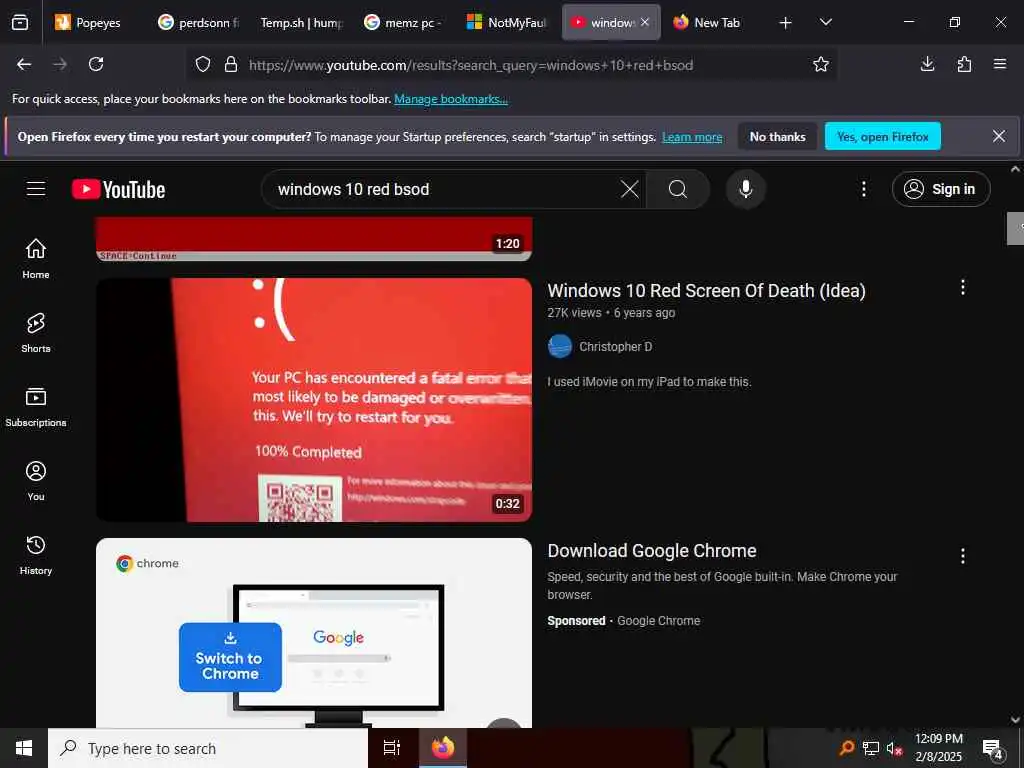The width and height of the screenshot is (1024, 768).
Task: Open Download Google Chrome ad title
Action: click(652, 551)
